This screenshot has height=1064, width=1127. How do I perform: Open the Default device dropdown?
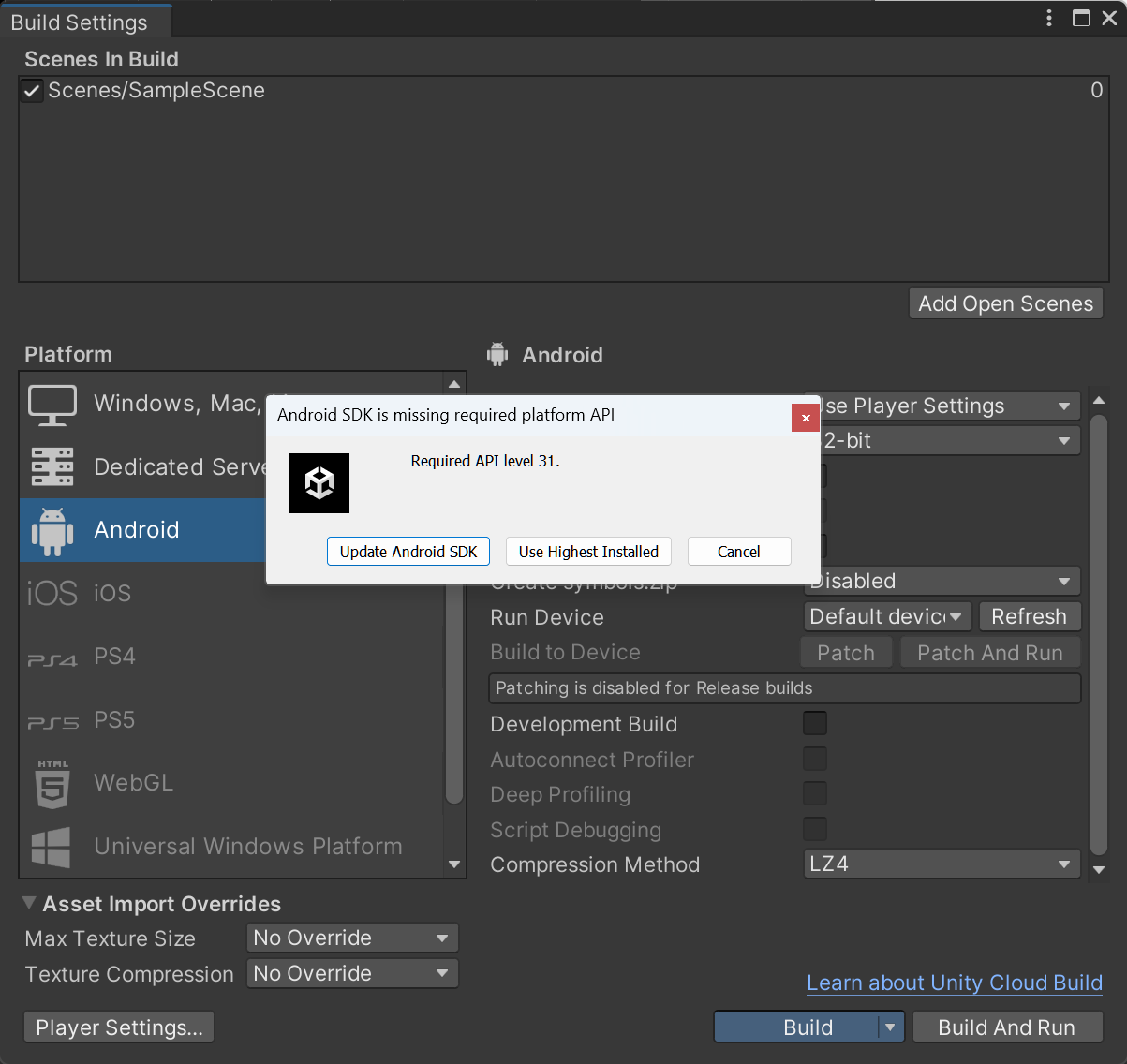pos(887,616)
